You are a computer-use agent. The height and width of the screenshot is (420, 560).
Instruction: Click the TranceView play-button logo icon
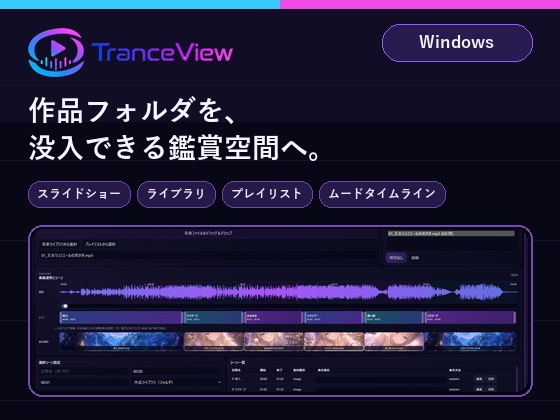tap(56, 52)
